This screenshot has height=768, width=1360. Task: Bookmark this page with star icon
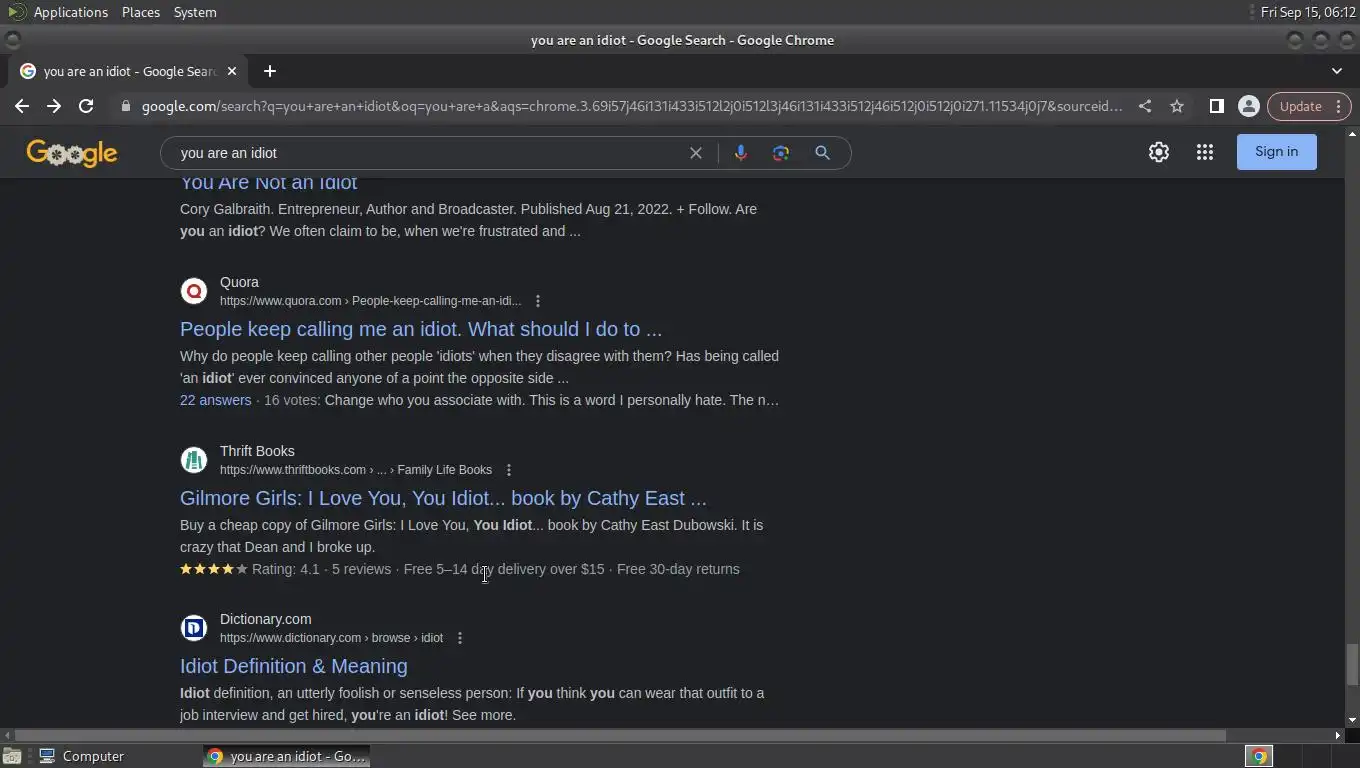pos(1177,106)
